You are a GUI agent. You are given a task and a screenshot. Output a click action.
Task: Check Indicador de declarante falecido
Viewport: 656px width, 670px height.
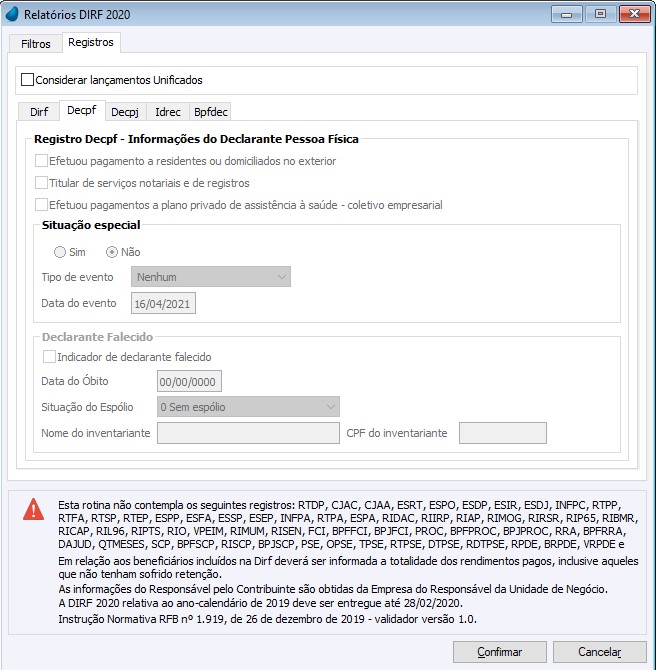pyautogui.click(x=50, y=357)
